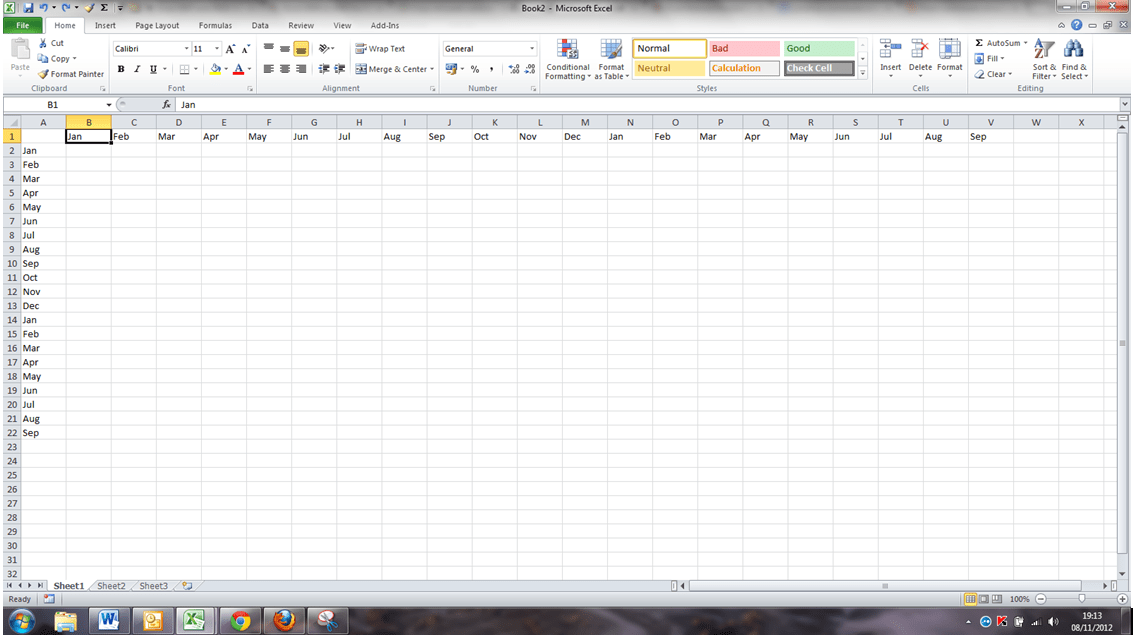Open Find & Select options
1137x635 pixels.
(1074, 60)
